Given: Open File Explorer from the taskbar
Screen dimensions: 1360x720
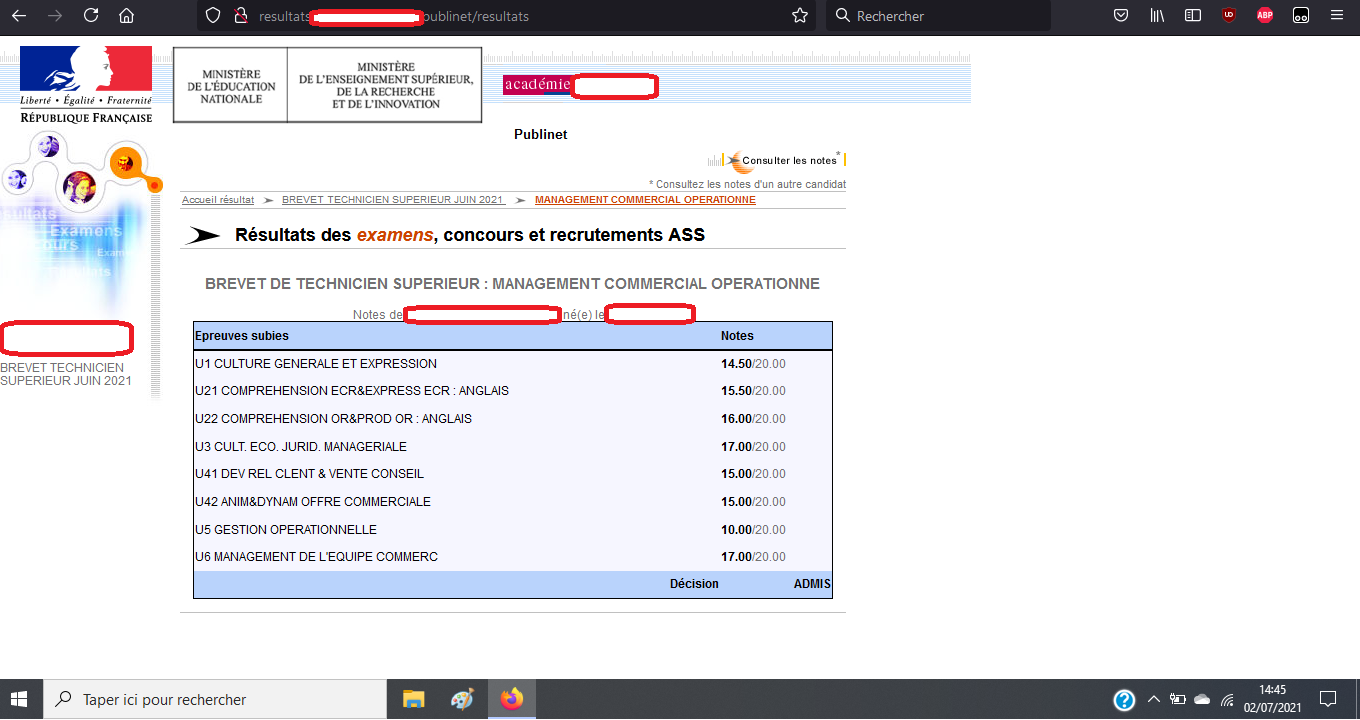Looking at the screenshot, I should [413, 699].
